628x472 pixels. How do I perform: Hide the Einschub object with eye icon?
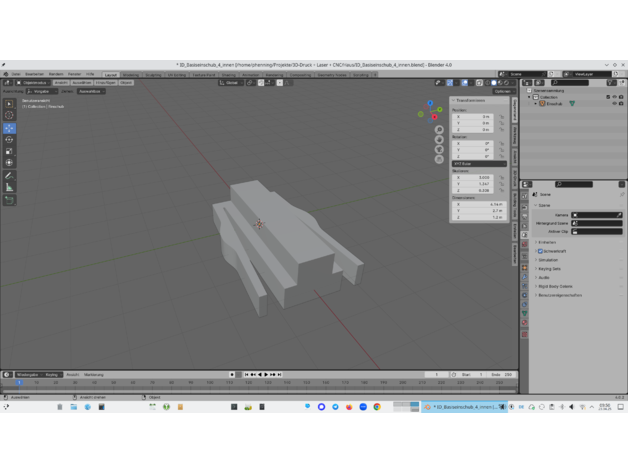coord(614,104)
